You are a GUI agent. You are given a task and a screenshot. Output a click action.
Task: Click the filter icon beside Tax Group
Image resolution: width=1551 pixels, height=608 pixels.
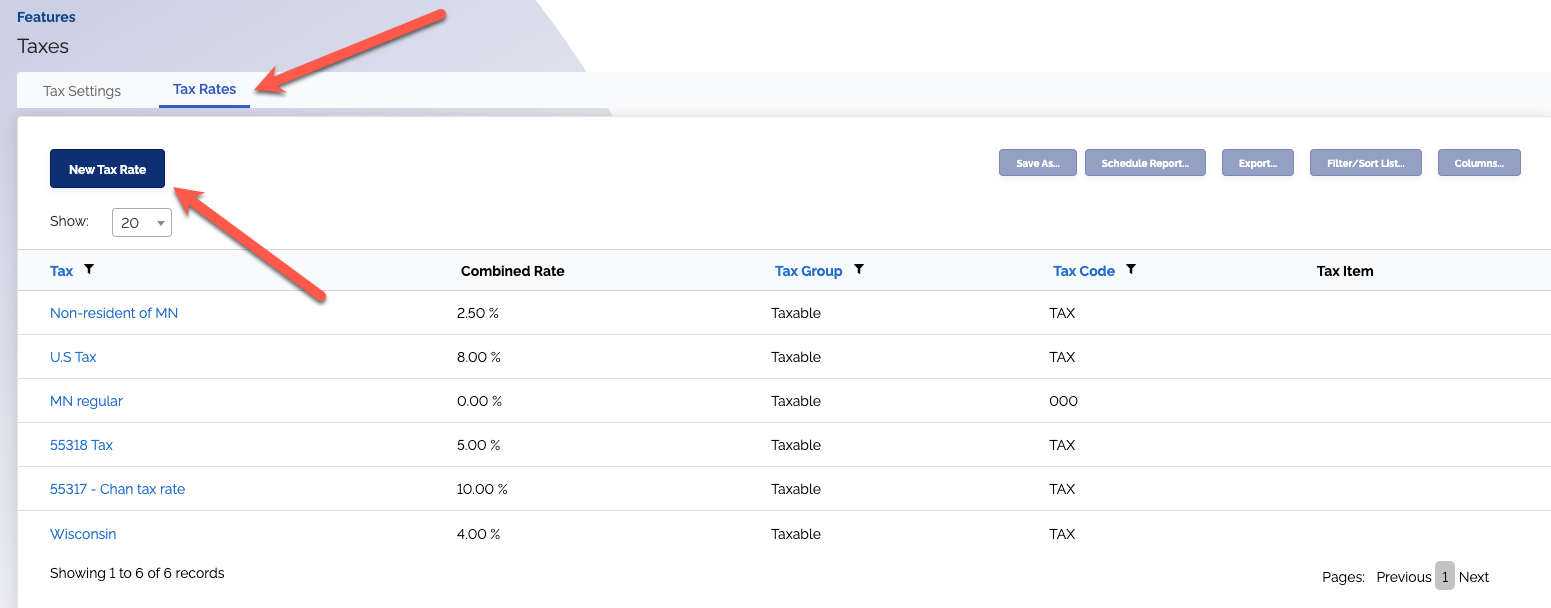coord(859,270)
